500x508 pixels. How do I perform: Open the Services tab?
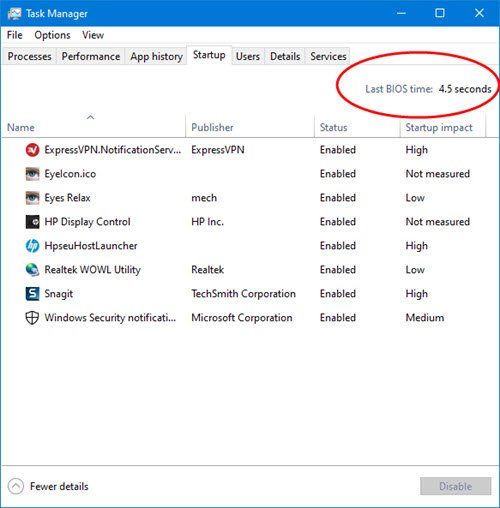[x=328, y=56]
